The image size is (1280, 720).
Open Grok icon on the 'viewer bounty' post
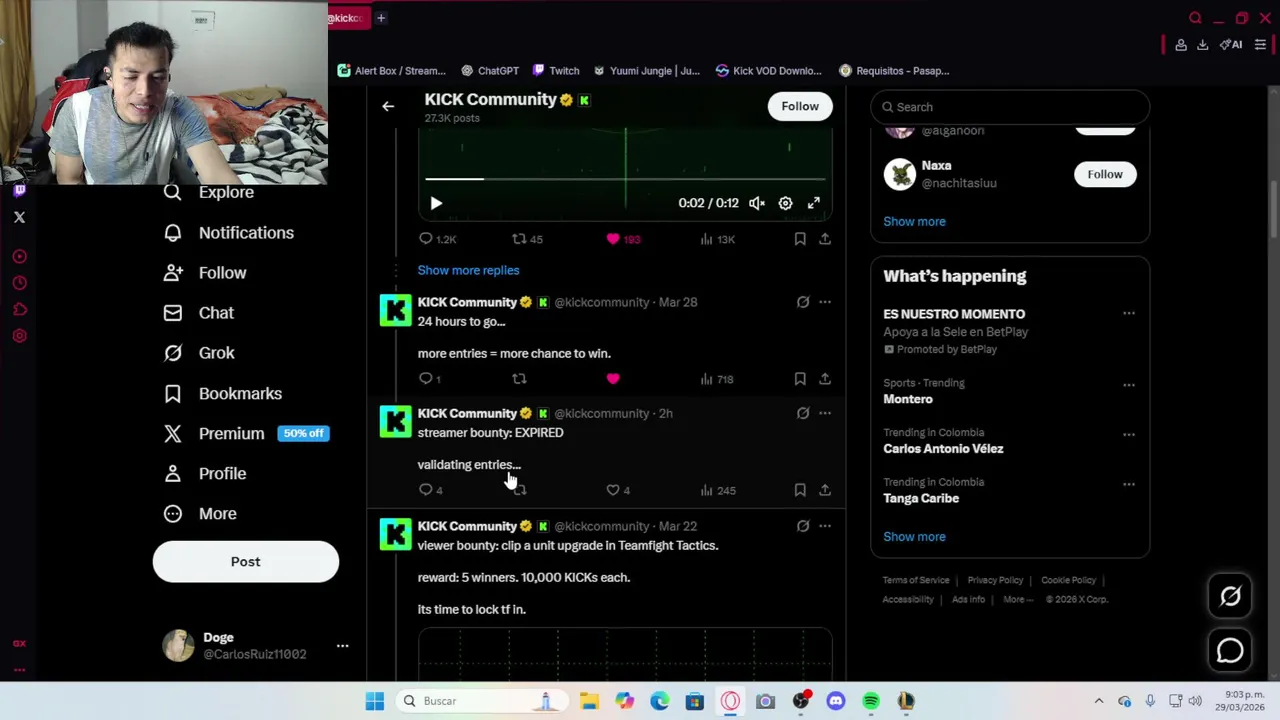coord(803,526)
